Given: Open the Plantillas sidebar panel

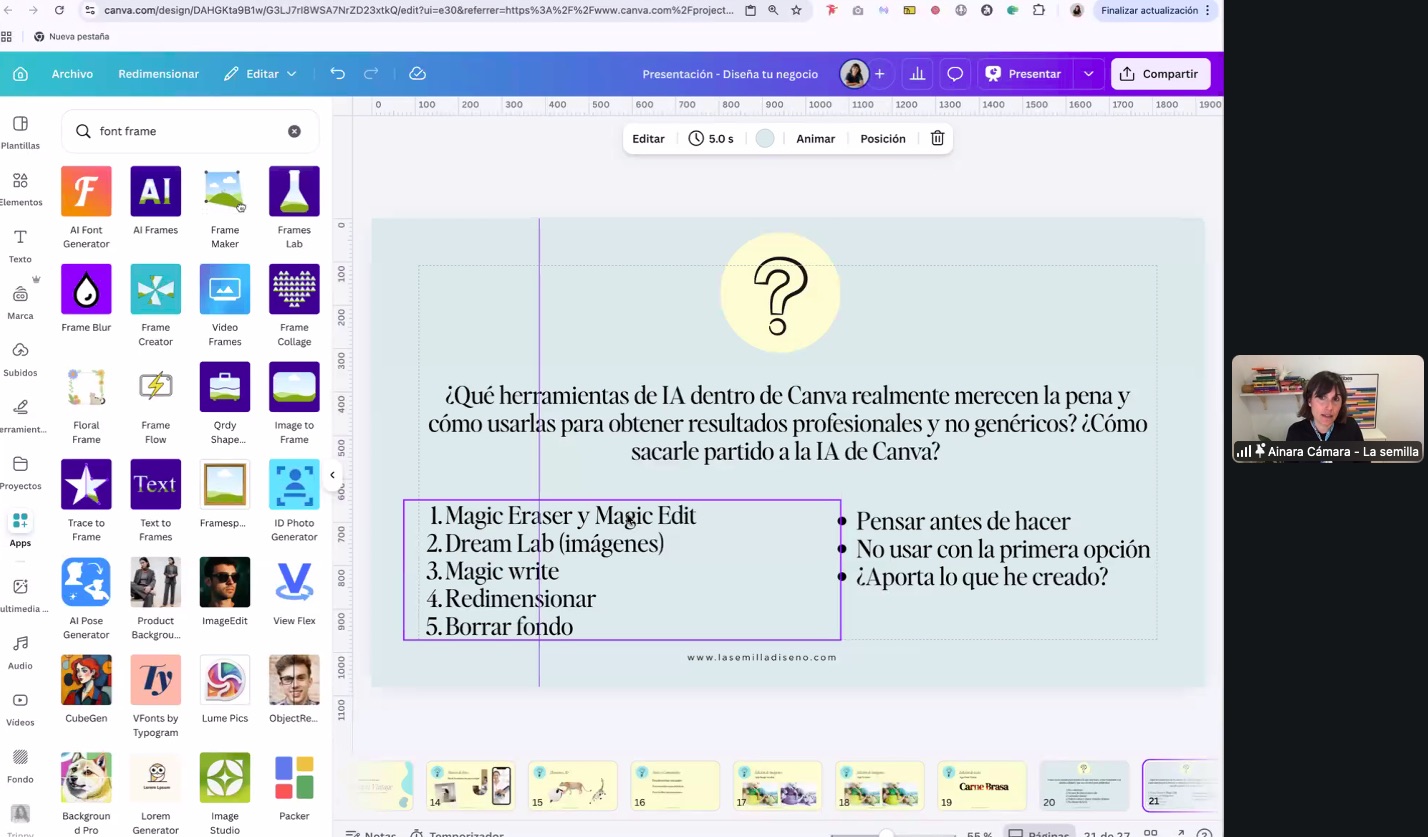Looking at the screenshot, I should pyautogui.click(x=20, y=132).
